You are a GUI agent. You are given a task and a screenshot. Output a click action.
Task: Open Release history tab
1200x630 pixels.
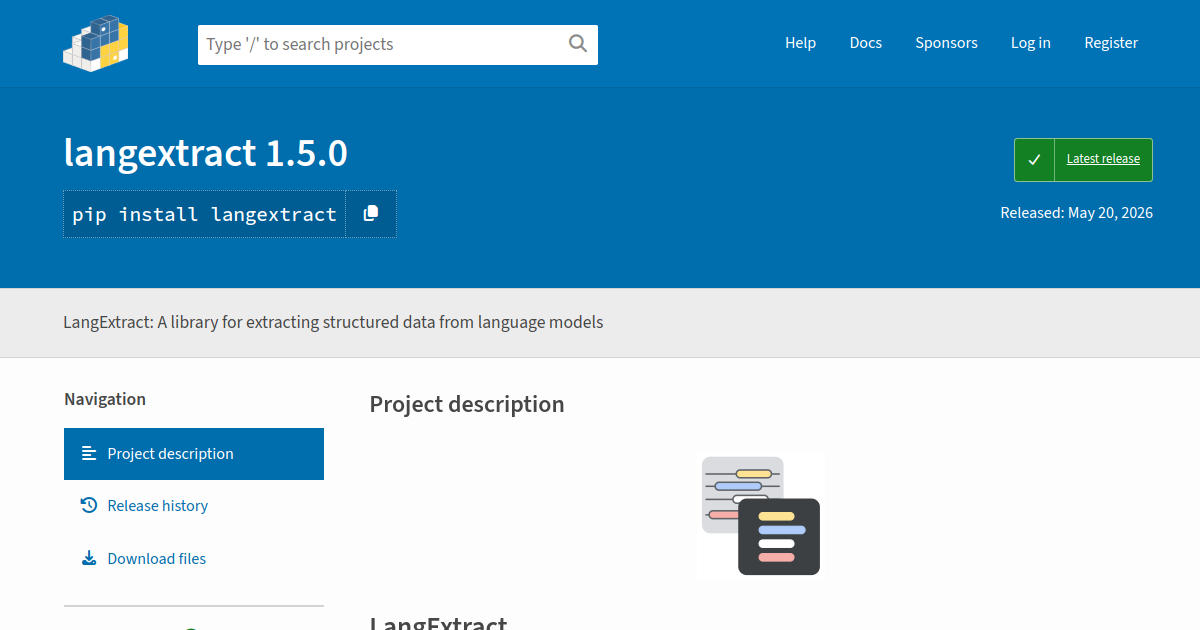[194, 506]
